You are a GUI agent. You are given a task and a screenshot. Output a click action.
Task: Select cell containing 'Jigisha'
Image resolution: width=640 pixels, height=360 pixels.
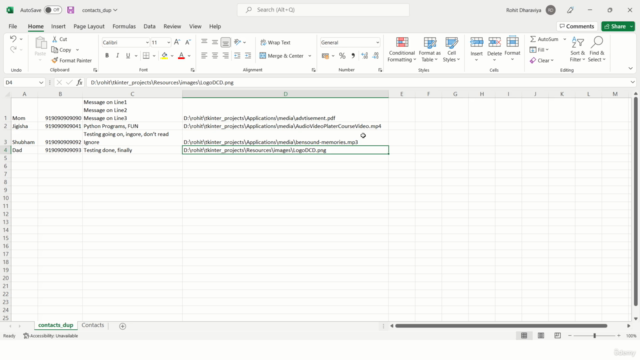24,126
